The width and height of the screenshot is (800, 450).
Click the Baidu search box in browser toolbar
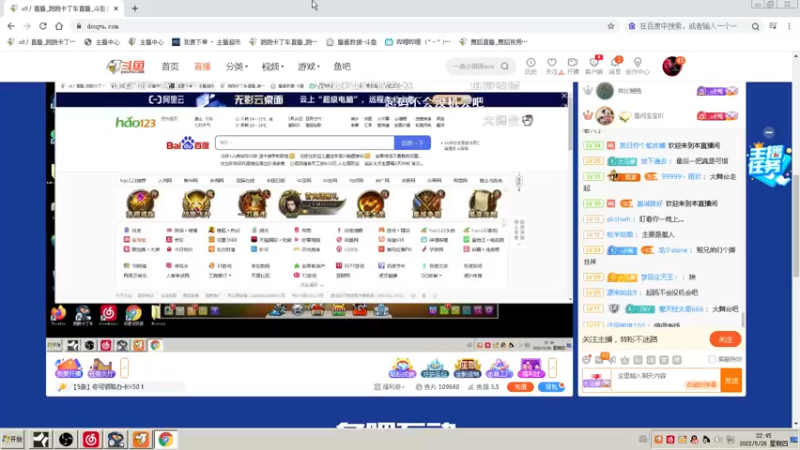coord(686,26)
